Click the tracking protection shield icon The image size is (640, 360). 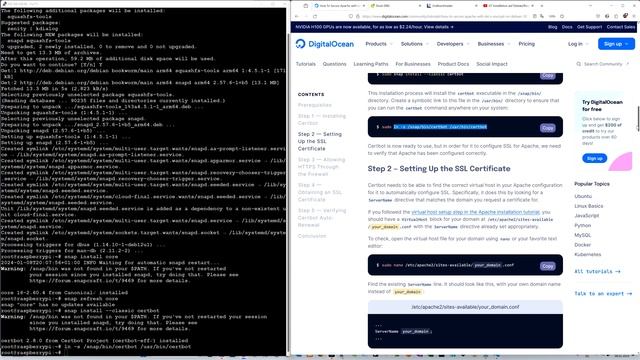pos(351,16)
